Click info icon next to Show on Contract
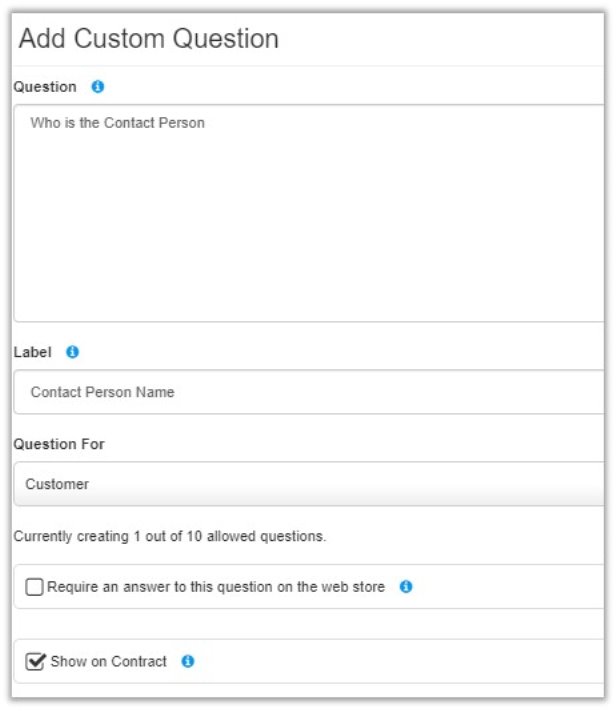Image resolution: width=616 pixels, height=711 pixels. (188, 661)
